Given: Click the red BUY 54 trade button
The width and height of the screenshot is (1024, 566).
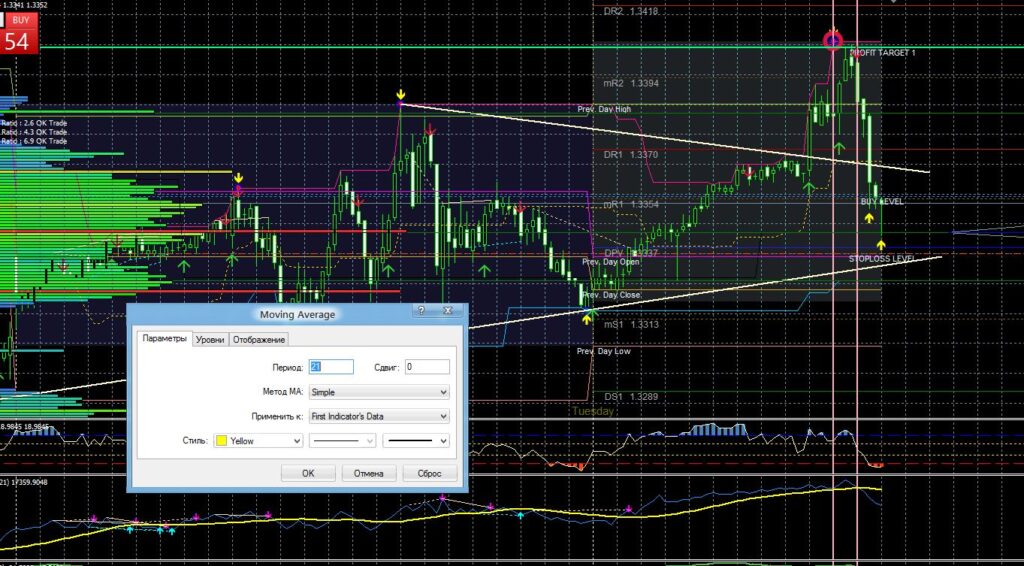Looking at the screenshot, I should tap(19, 34).
